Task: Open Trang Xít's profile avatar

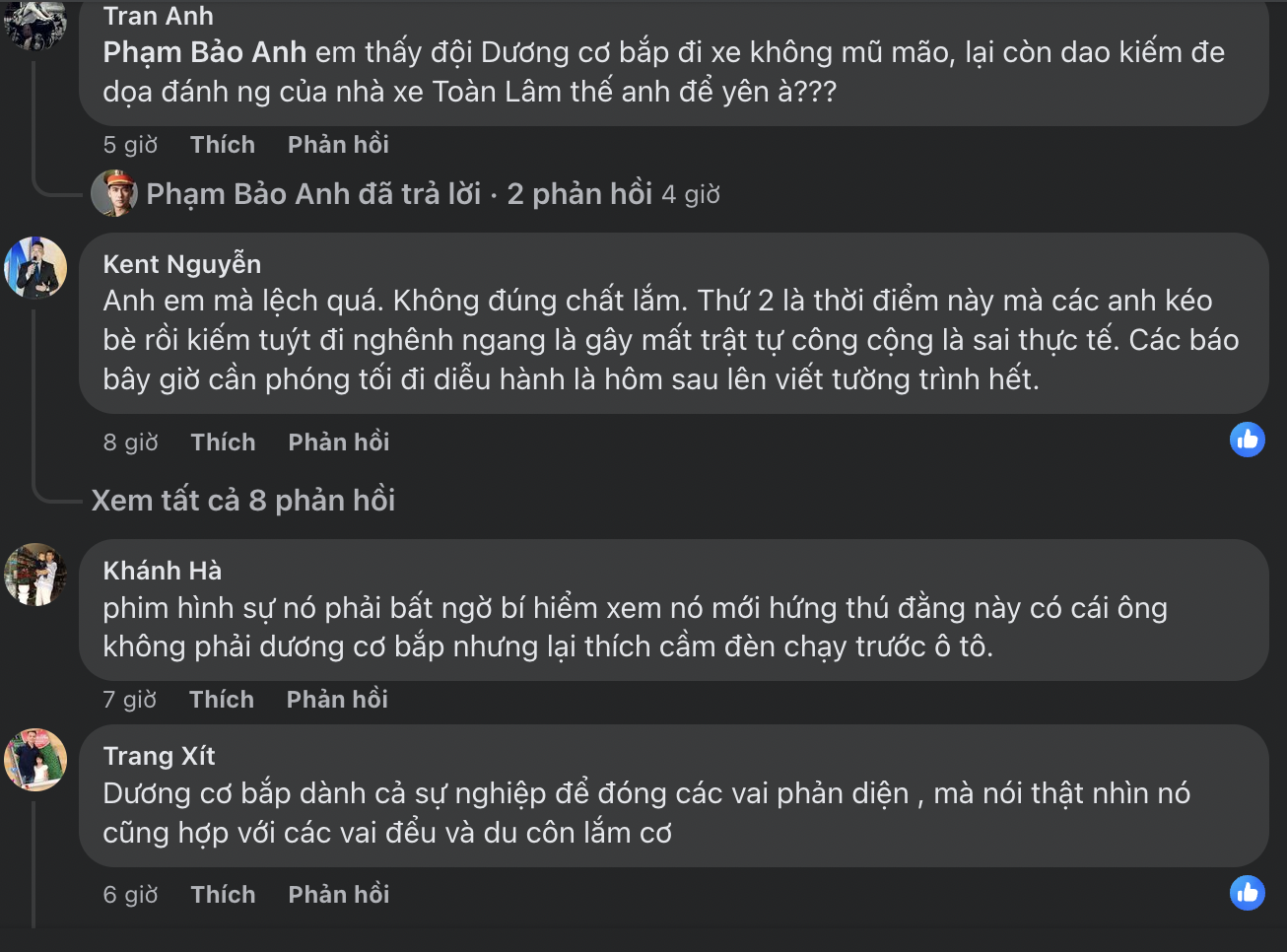Action: pos(35,760)
